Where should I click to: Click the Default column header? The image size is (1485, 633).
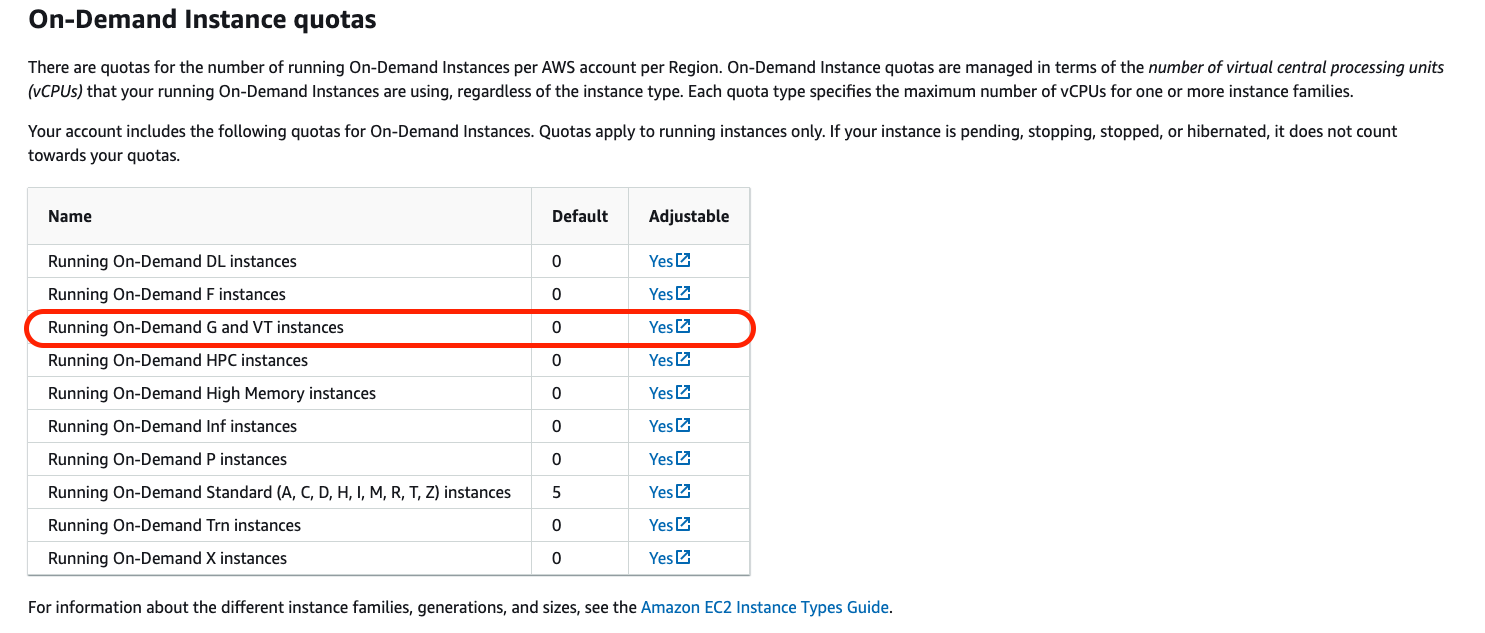(580, 216)
